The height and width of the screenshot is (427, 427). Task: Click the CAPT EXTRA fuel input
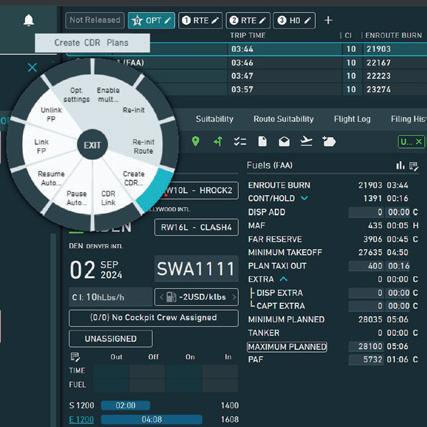point(366,306)
